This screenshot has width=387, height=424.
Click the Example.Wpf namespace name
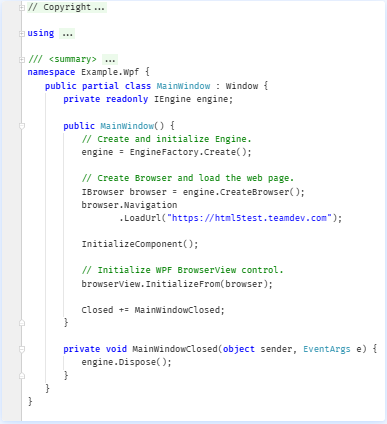click(x=110, y=72)
